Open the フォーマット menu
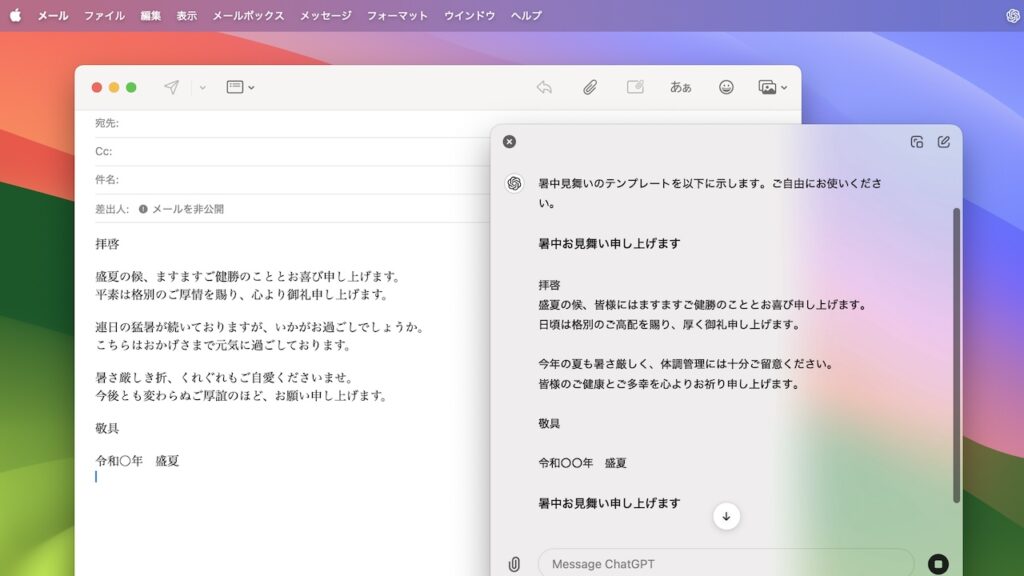Image resolution: width=1024 pixels, height=576 pixels. 399,15
